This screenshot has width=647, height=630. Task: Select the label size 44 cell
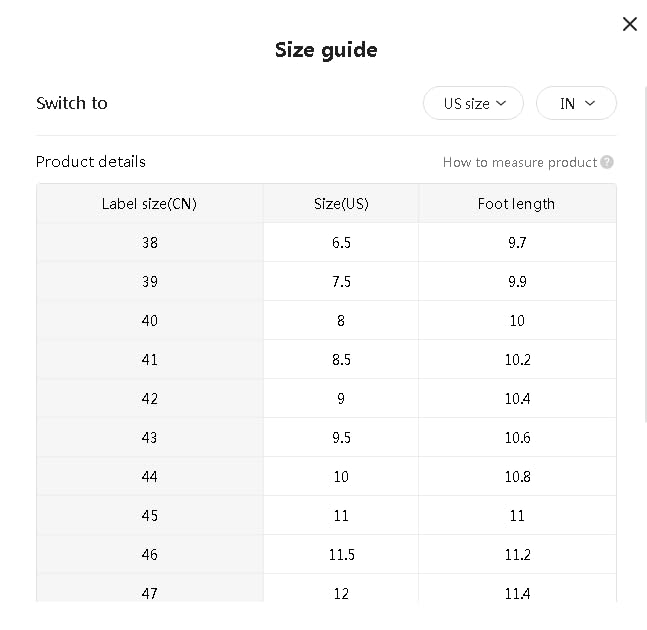point(149,477)
